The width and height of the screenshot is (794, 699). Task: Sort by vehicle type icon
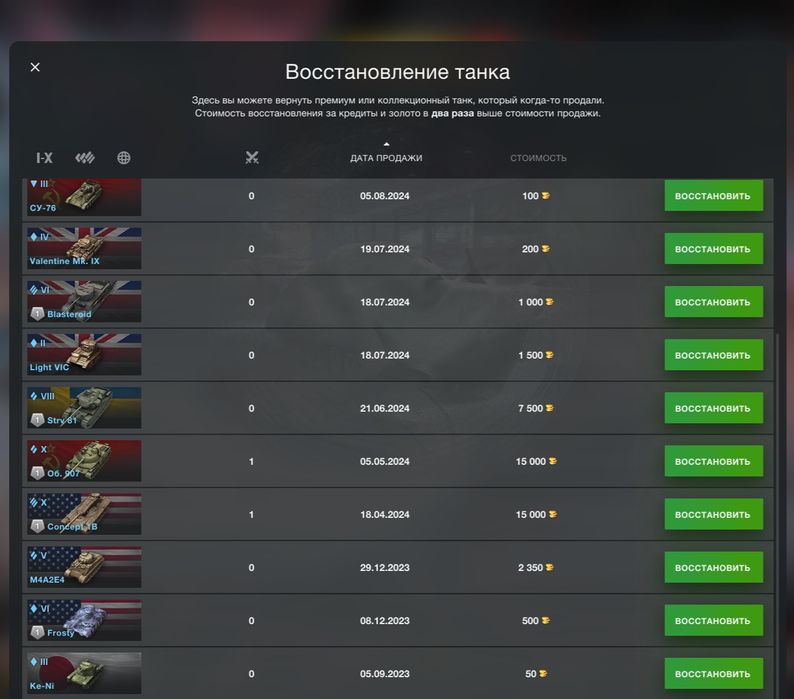(85, 158)
